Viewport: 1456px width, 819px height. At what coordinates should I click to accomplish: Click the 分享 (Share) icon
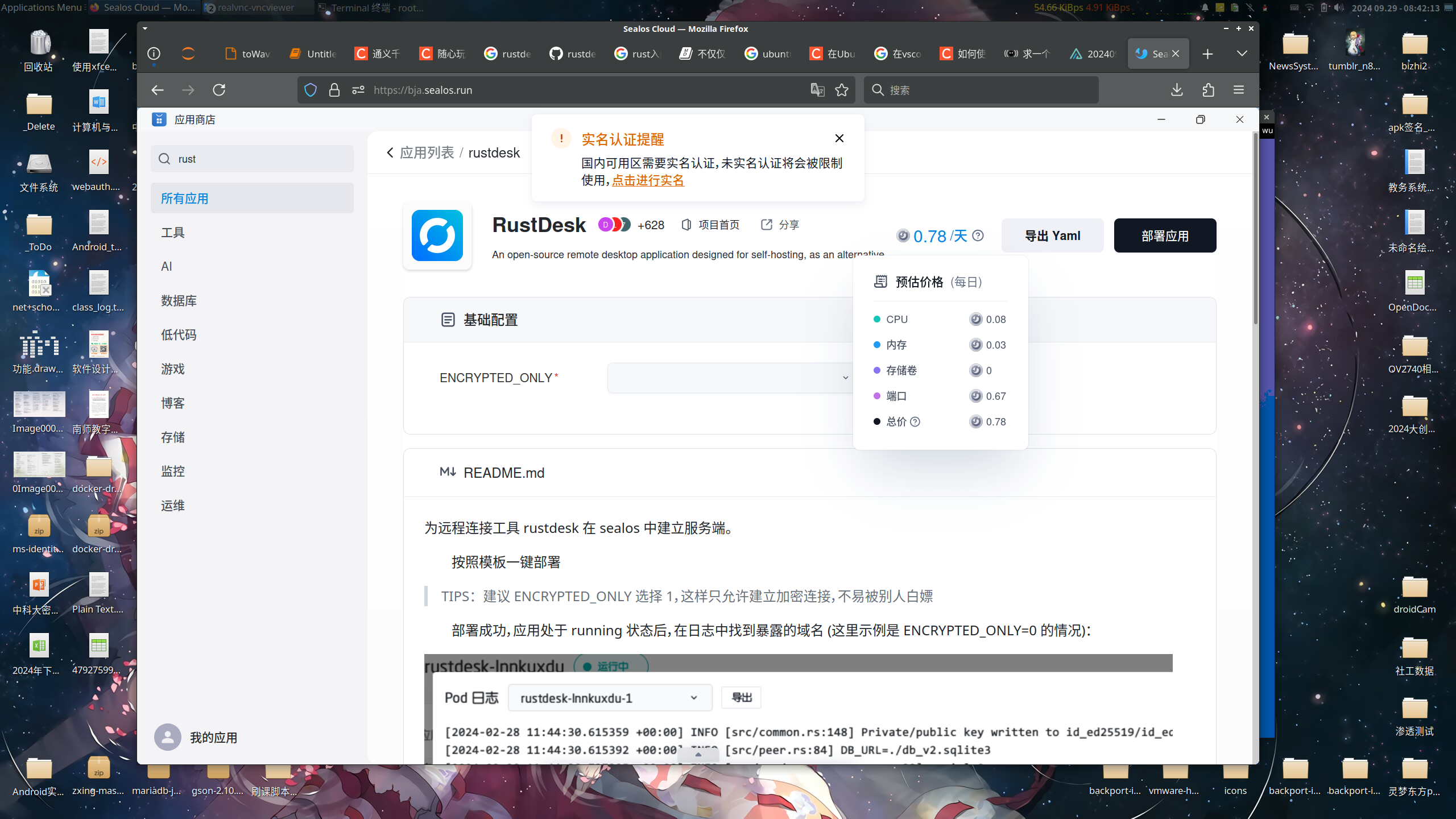[765, 224]
